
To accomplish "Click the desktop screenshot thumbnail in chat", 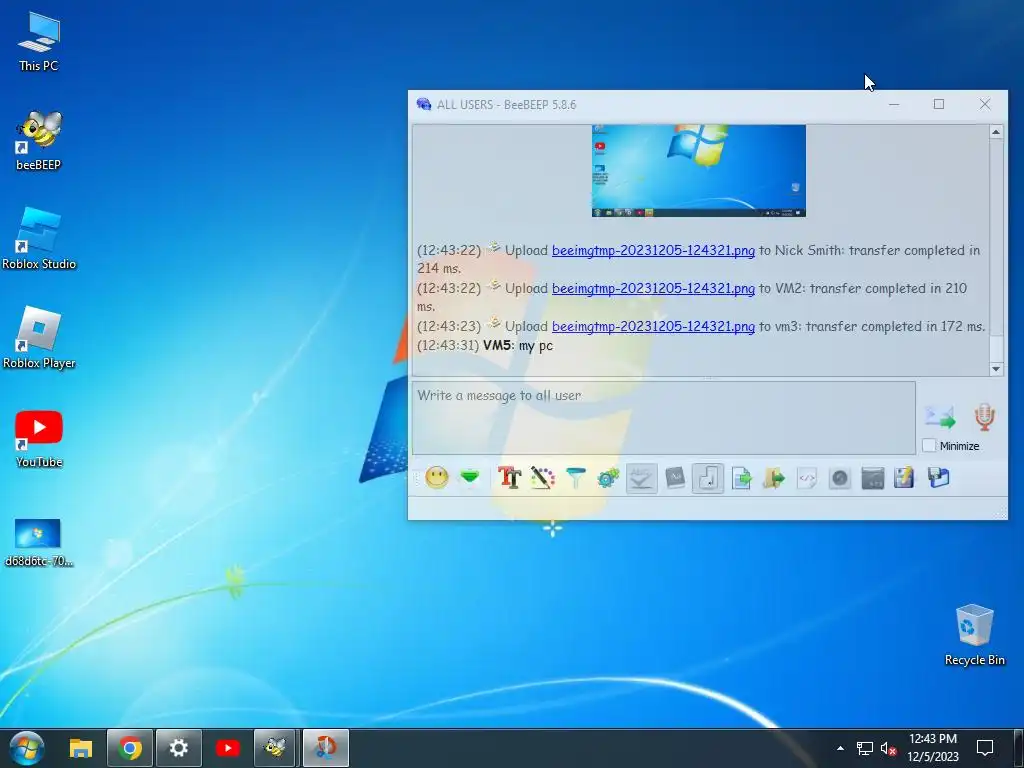I will click(x=699, y=170).
